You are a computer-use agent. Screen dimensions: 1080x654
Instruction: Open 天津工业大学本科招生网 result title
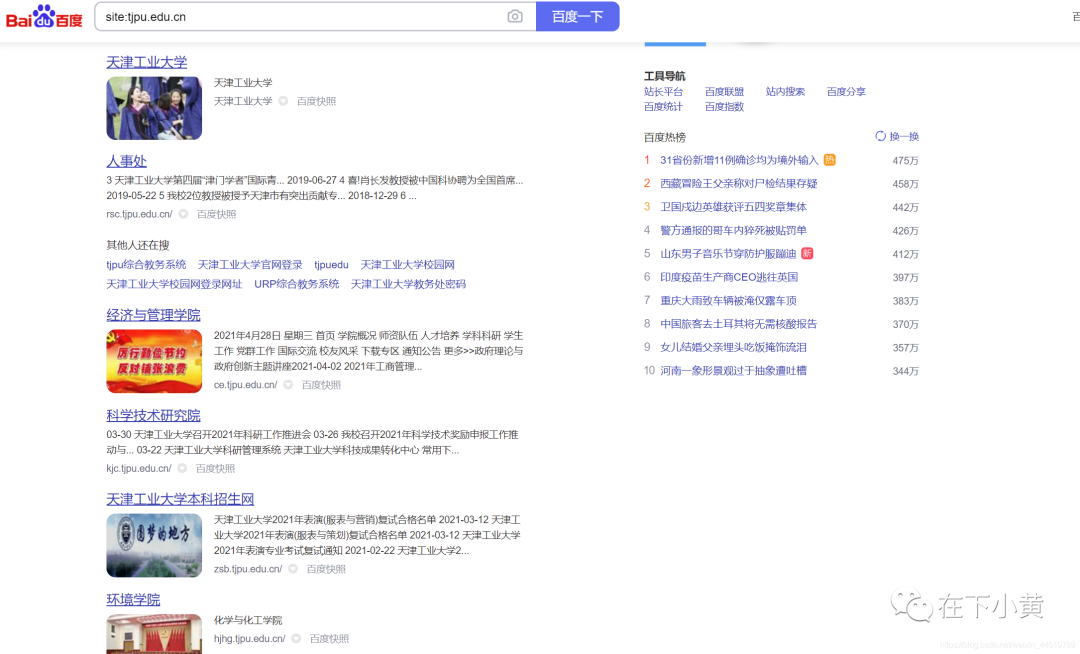pyautogui.click(x=180, y=499)
